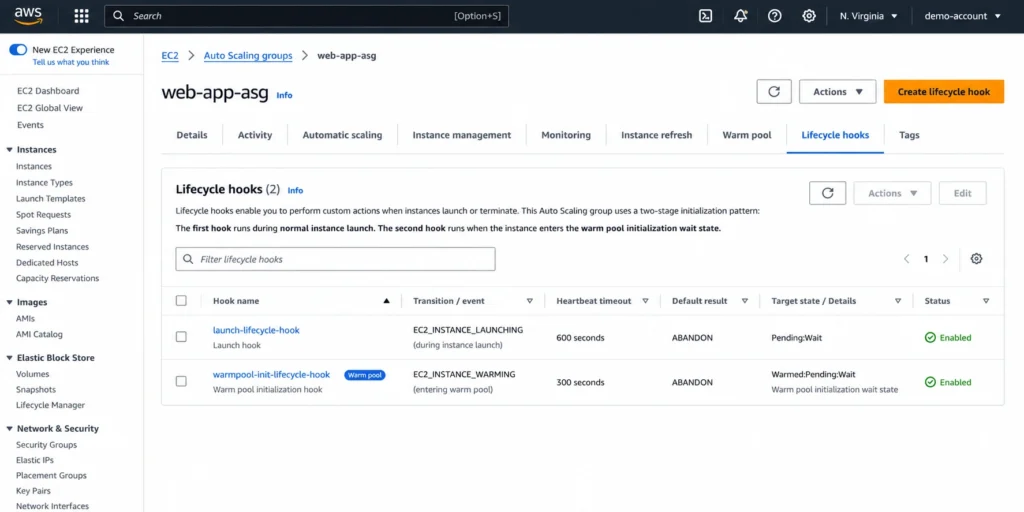Select all lifecycle hooks checkbox
The width and height of the screenshot is (1024, 512).
181,300
